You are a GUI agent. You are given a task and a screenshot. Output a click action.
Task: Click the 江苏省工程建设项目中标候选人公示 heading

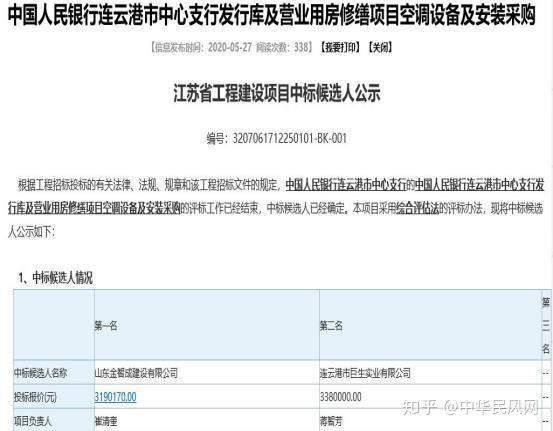(x=277, y=93)
